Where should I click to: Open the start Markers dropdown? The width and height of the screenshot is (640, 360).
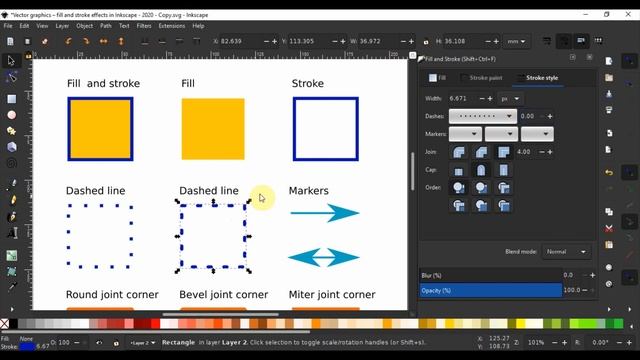point(465,134)
